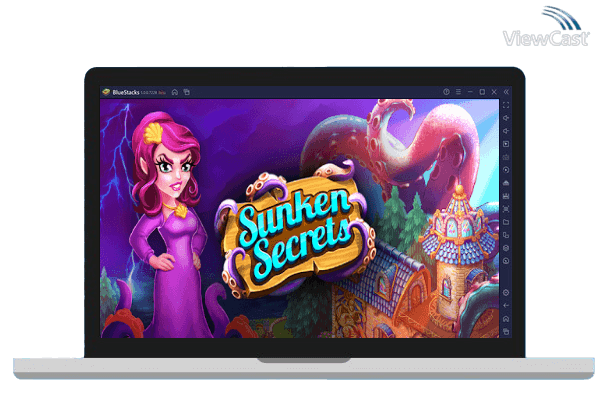602x414 pixels.
Task: Show recent apps icon at sidebar bottom
Action: [506, 331]
